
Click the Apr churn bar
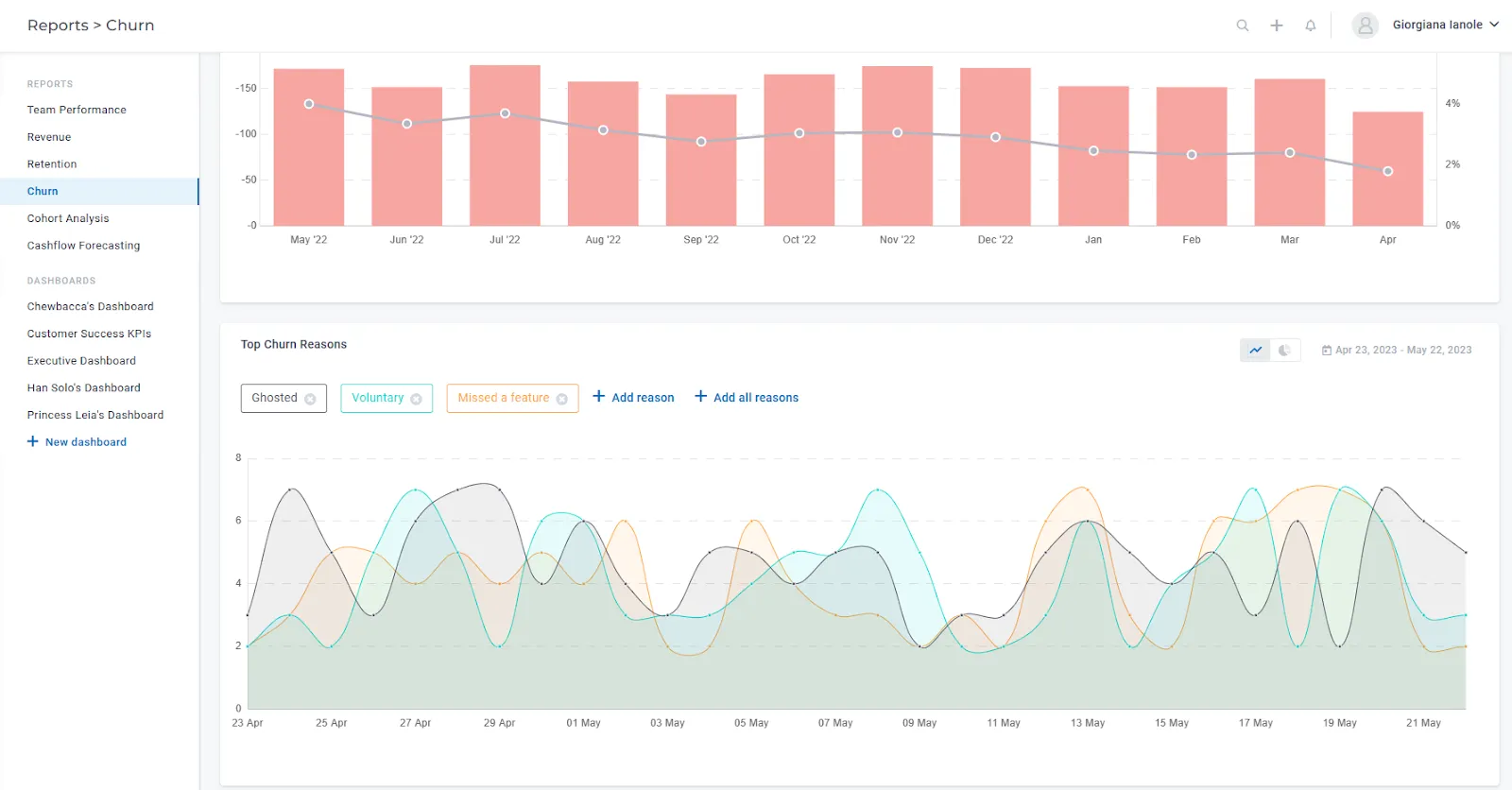pos(1387,169)
